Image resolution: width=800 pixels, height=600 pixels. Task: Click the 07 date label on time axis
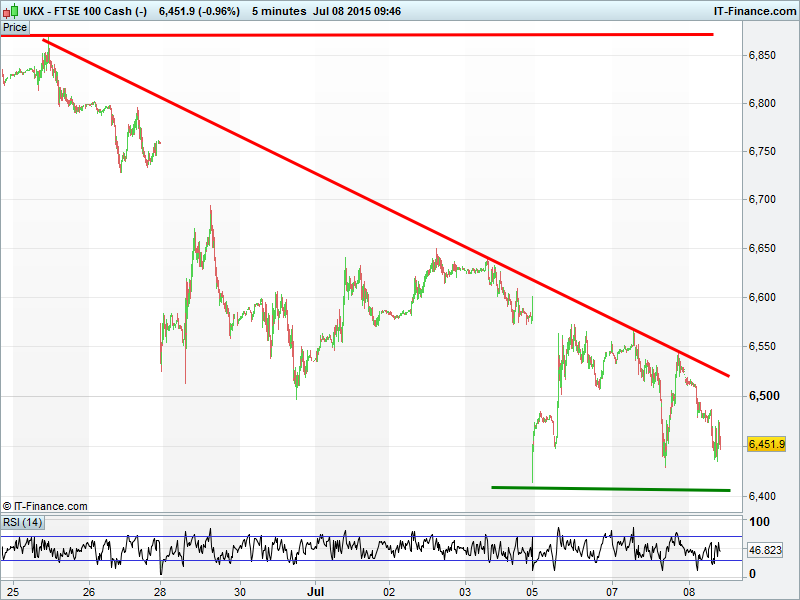[612, 592]
